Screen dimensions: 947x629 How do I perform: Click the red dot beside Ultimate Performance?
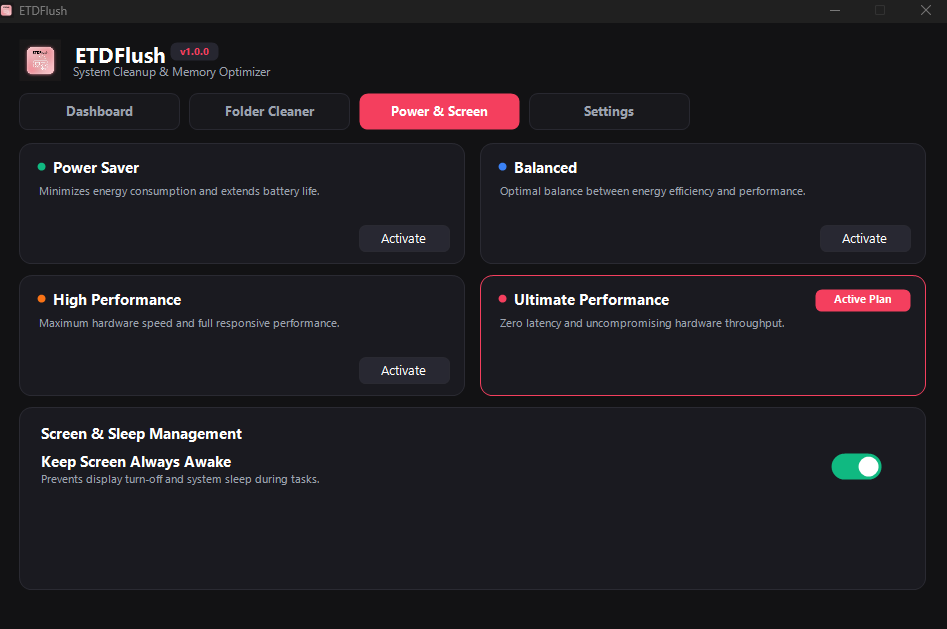(502, 298)
